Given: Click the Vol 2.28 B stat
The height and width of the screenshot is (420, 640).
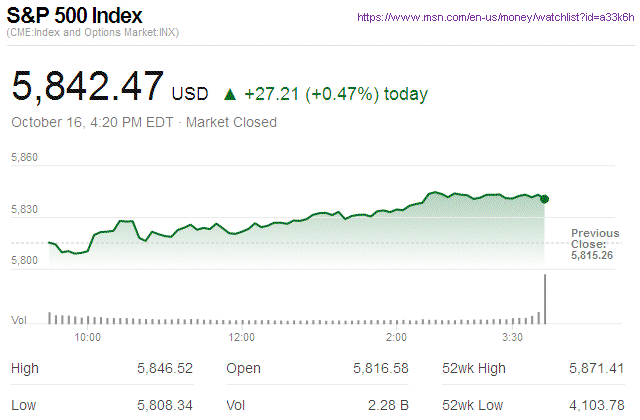Looking at the screenshot, I should point(388,405).
